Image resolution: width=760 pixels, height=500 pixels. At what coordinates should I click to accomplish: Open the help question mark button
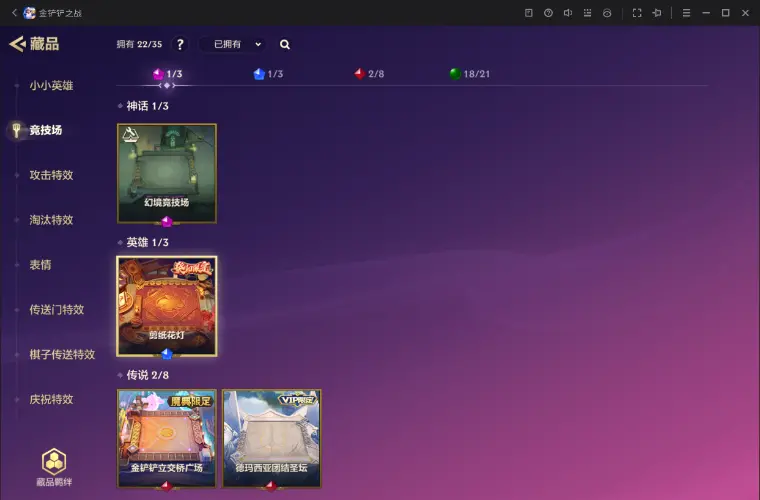180,45
